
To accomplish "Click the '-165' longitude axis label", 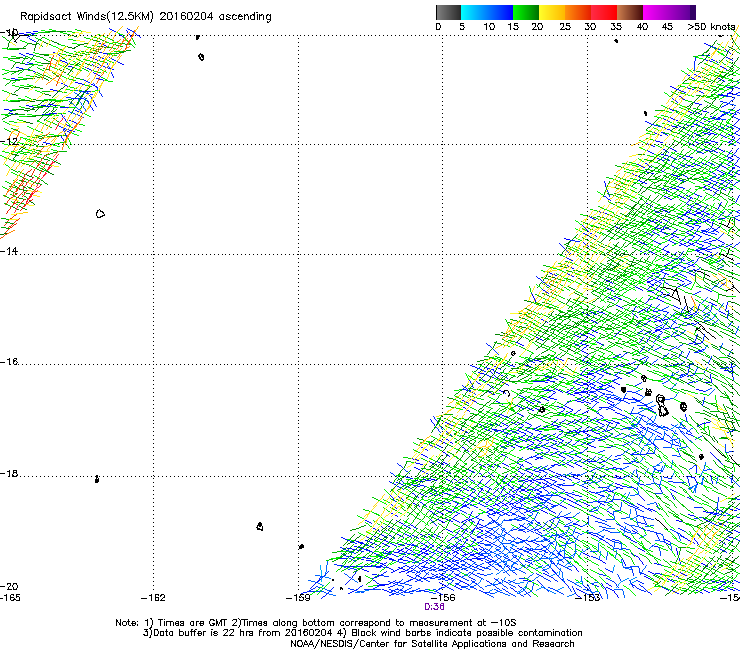I will (x=10, y=598).
